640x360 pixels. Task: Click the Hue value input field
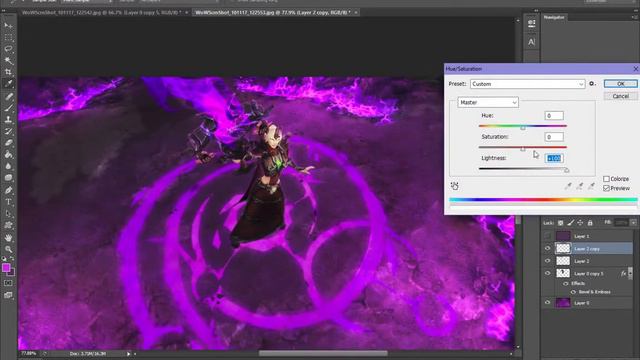click(x=554, y=116)
